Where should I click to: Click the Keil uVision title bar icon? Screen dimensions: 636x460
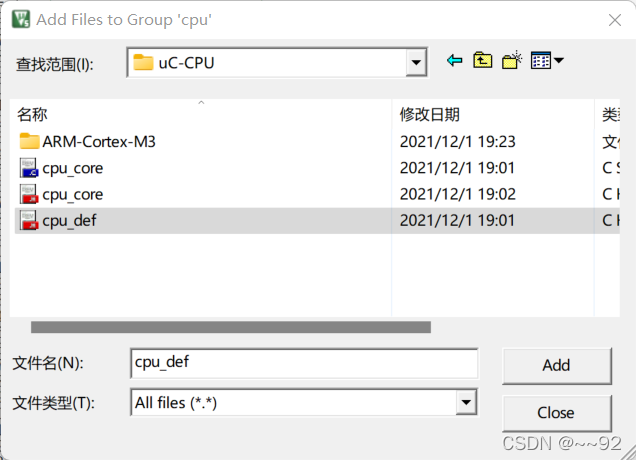pyautogui.click(x=21, y=19)
